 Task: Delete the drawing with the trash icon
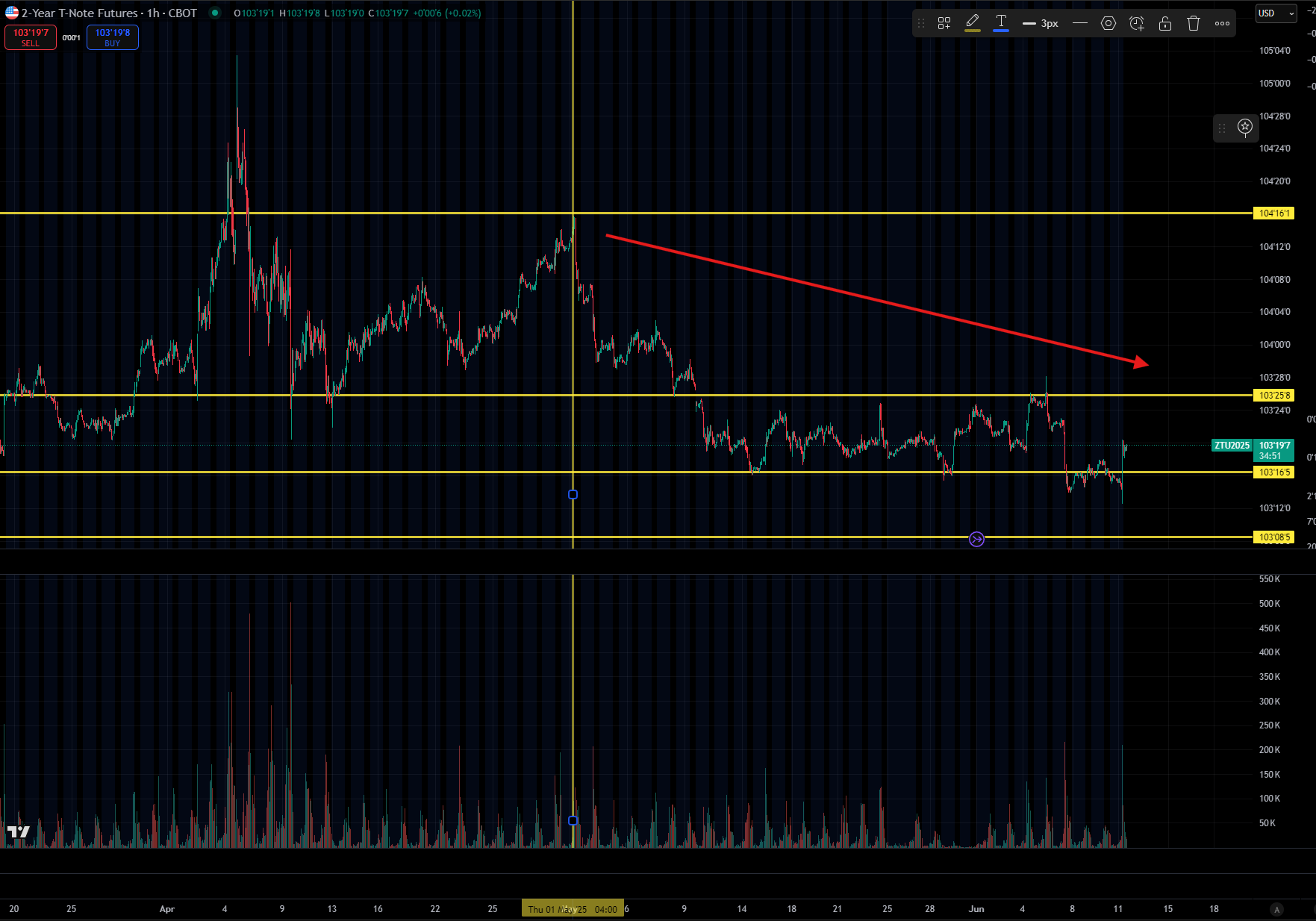point(1194,23)
